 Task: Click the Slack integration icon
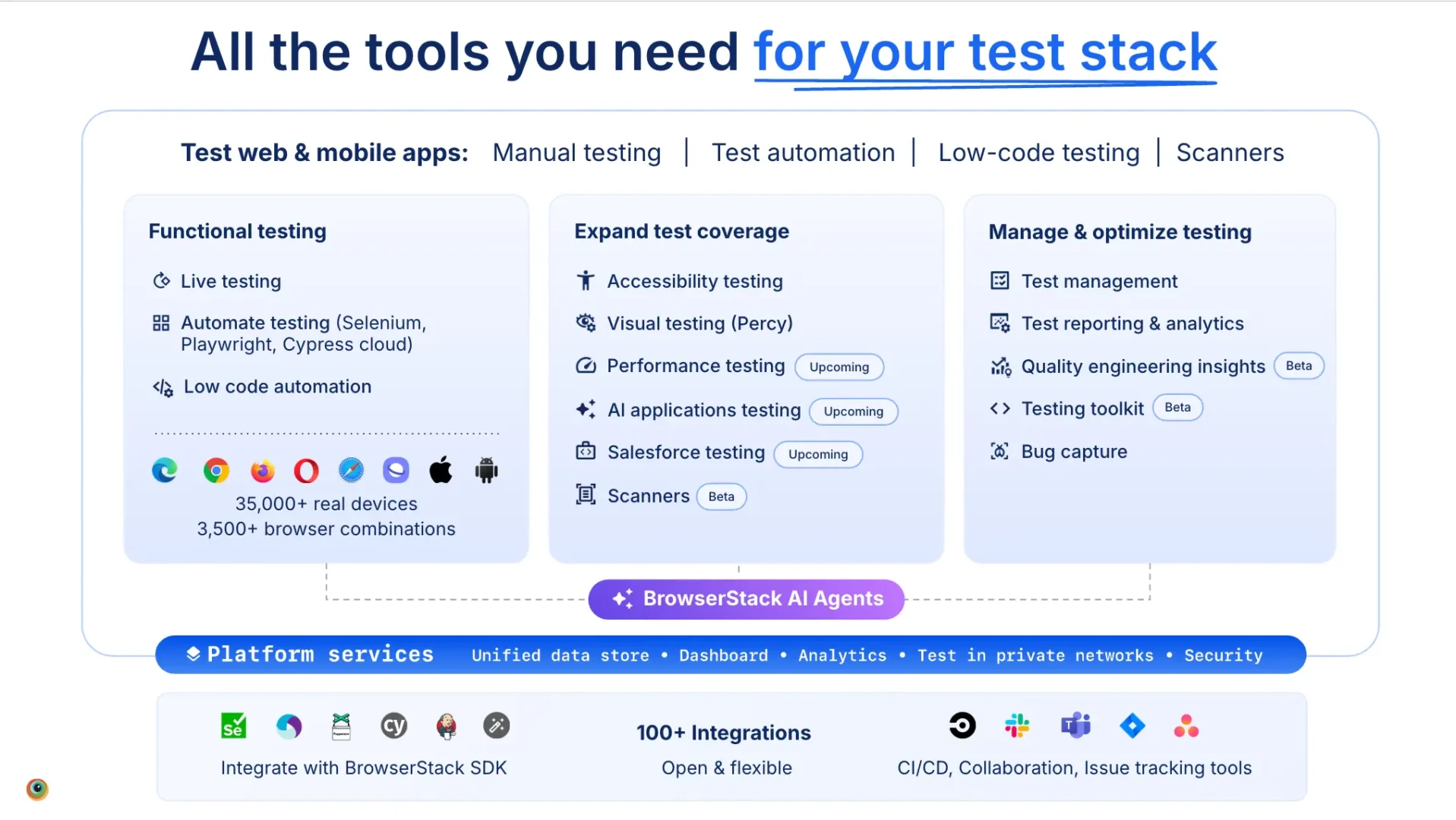1017,726
